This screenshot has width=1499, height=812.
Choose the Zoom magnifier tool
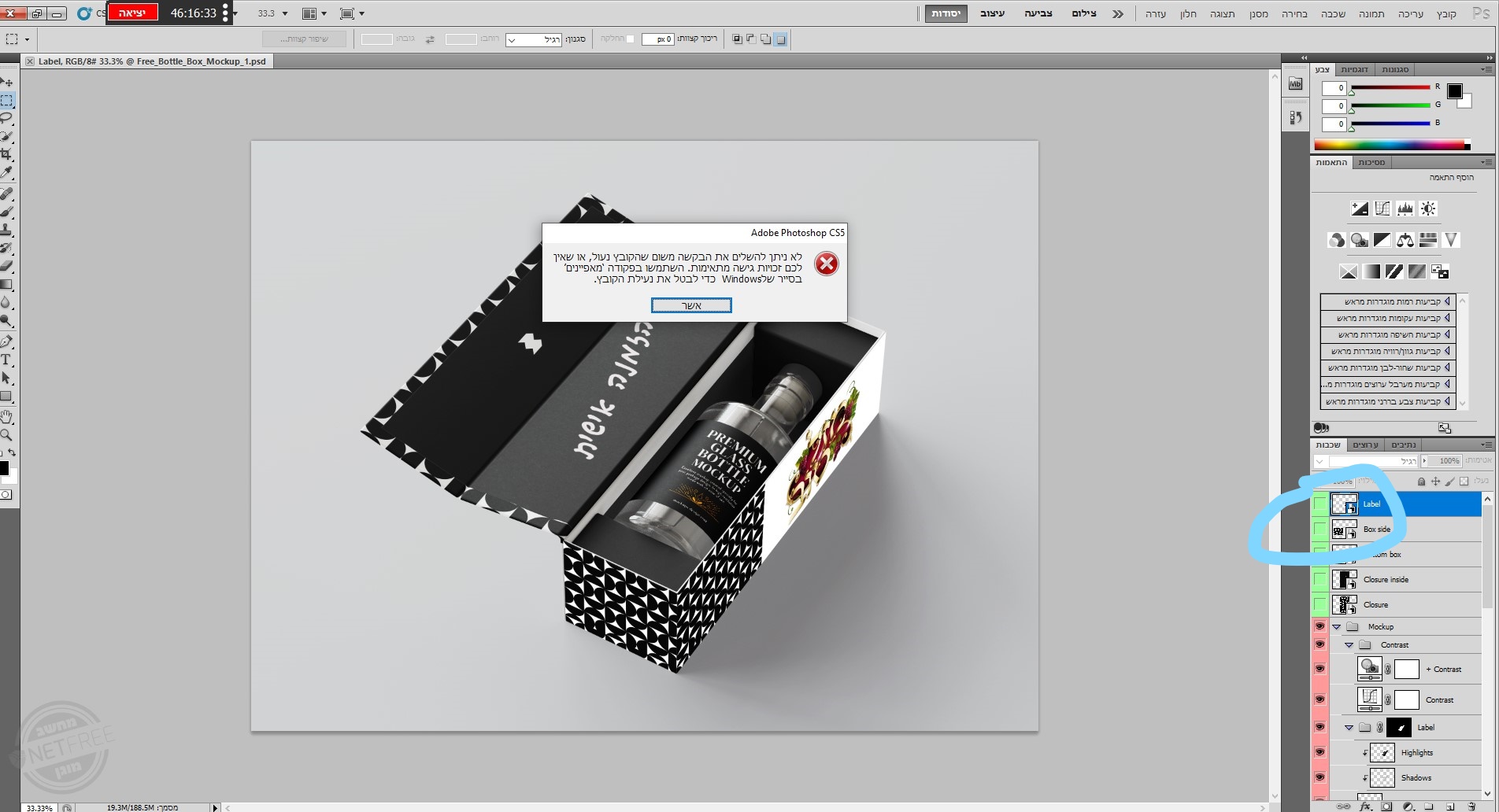click(6, 435)
